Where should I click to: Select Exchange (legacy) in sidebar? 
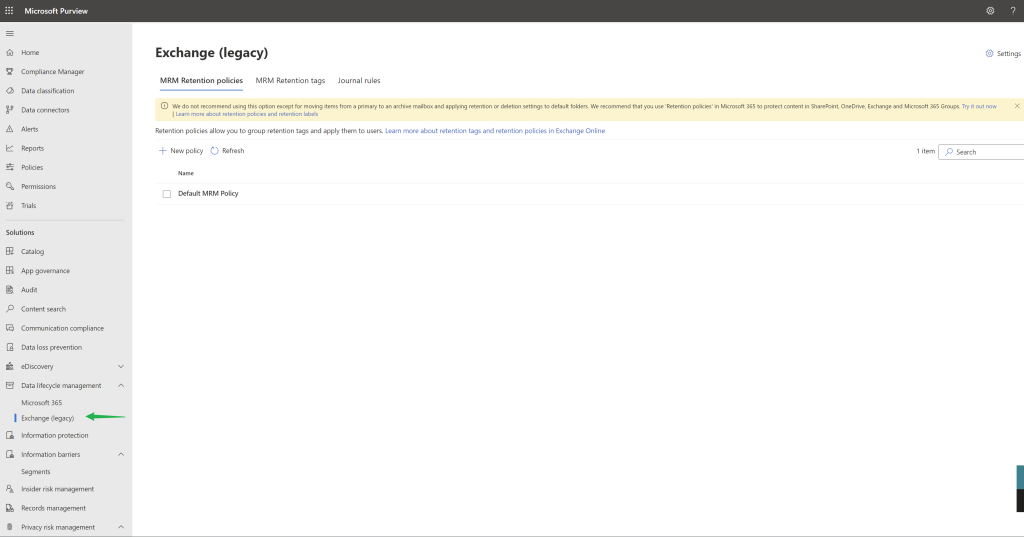pyautogui.click(x=48, y=418)
